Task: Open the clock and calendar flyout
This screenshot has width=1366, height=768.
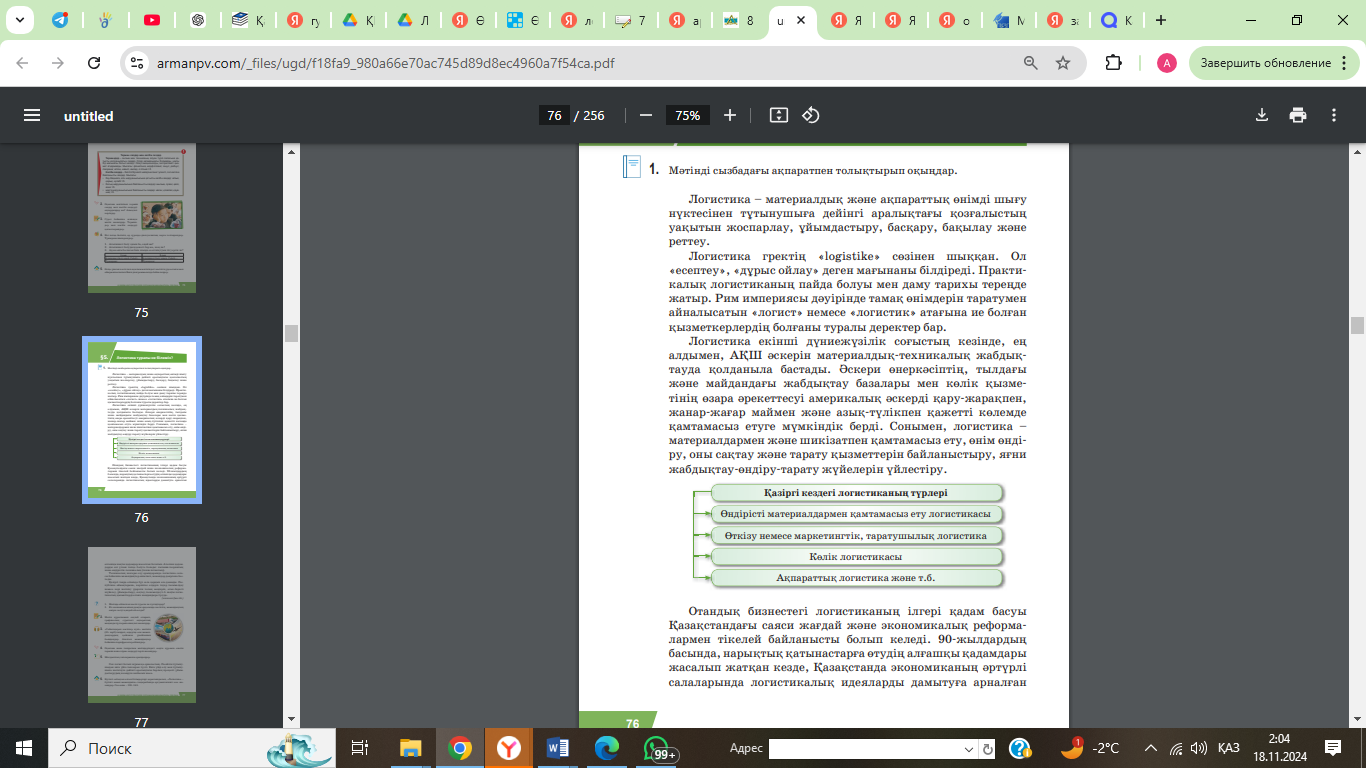Action: pos(1279,748)
